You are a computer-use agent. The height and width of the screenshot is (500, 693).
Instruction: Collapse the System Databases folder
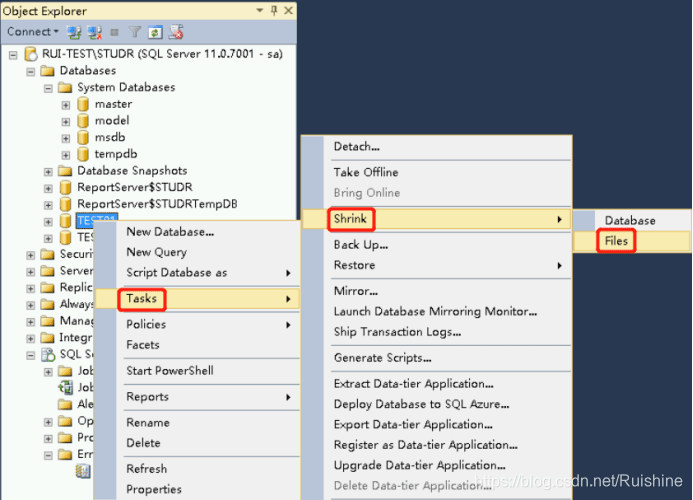point(48,88)
